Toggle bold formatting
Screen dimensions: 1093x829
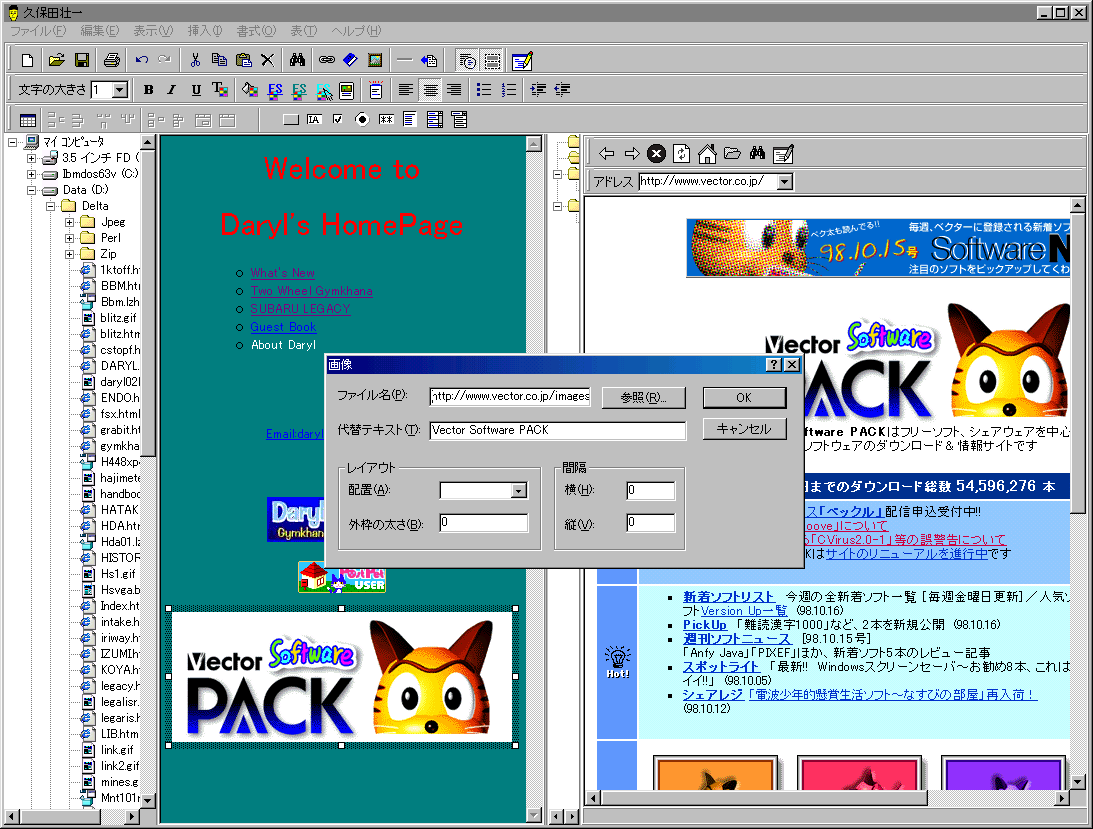(x=148, y=90)
